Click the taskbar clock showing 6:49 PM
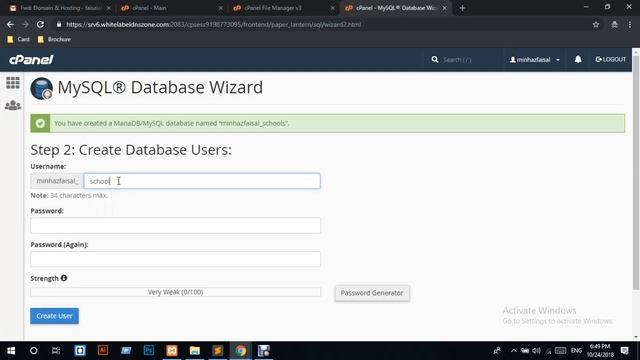Viewport: 640px width, 360px height. [600, 351]
